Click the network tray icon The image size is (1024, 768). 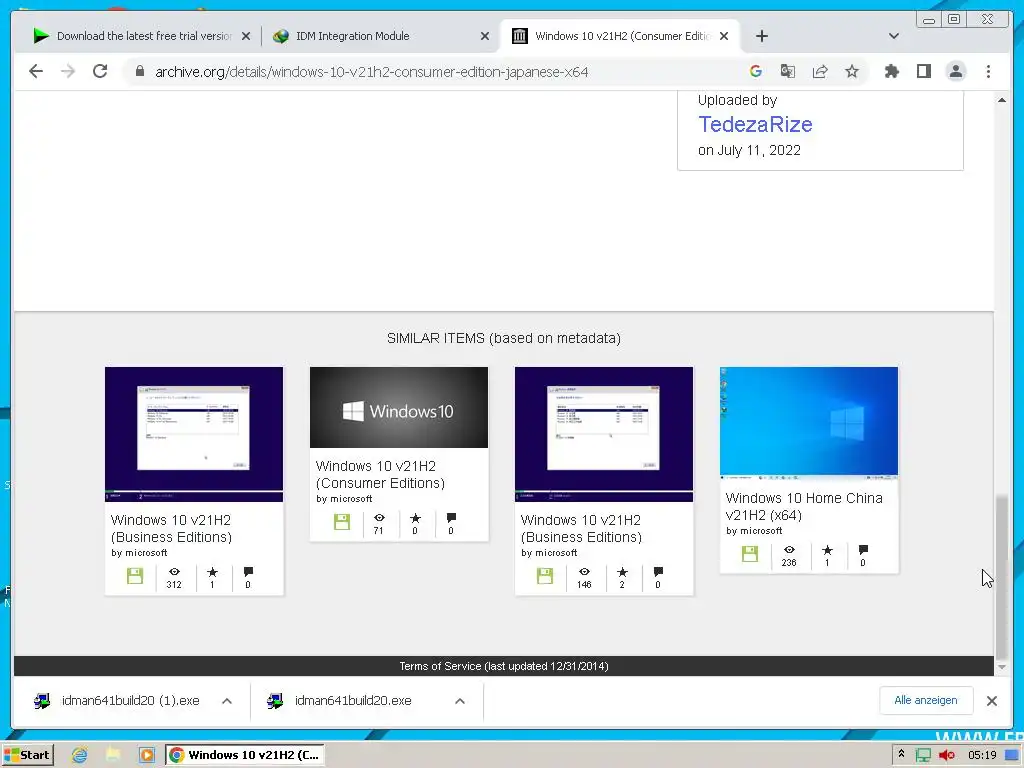click(x=923, y=755)
